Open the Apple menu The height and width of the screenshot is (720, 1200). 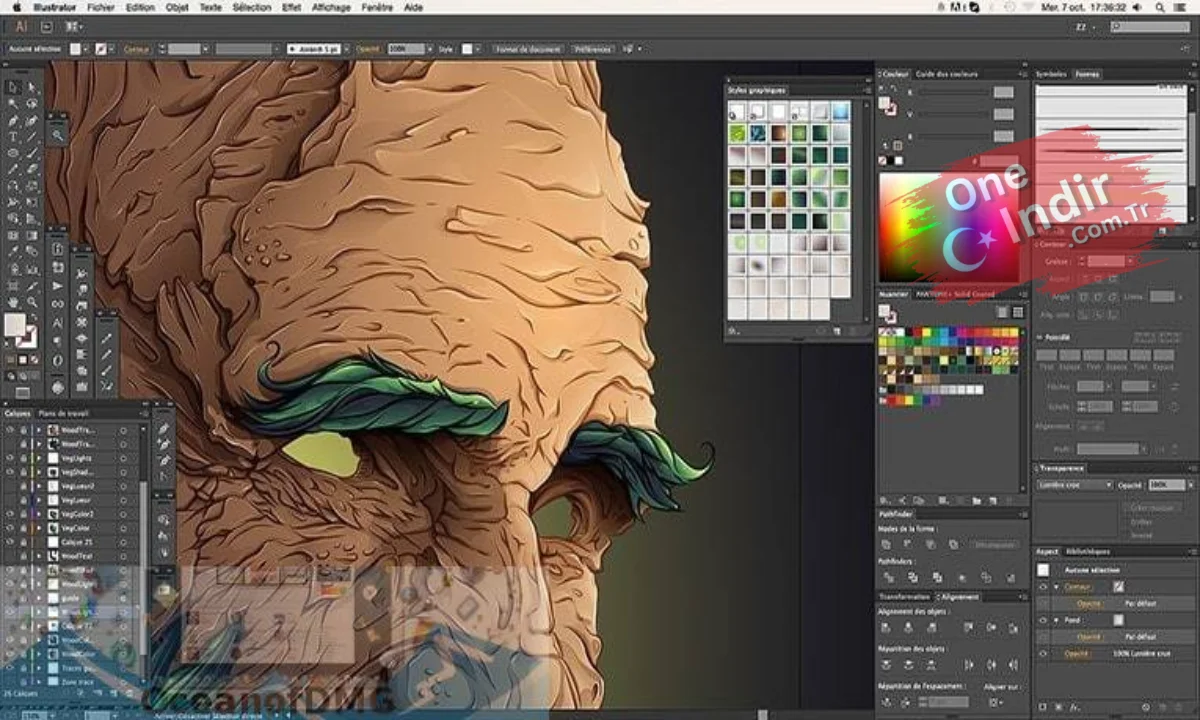(17, 6)
